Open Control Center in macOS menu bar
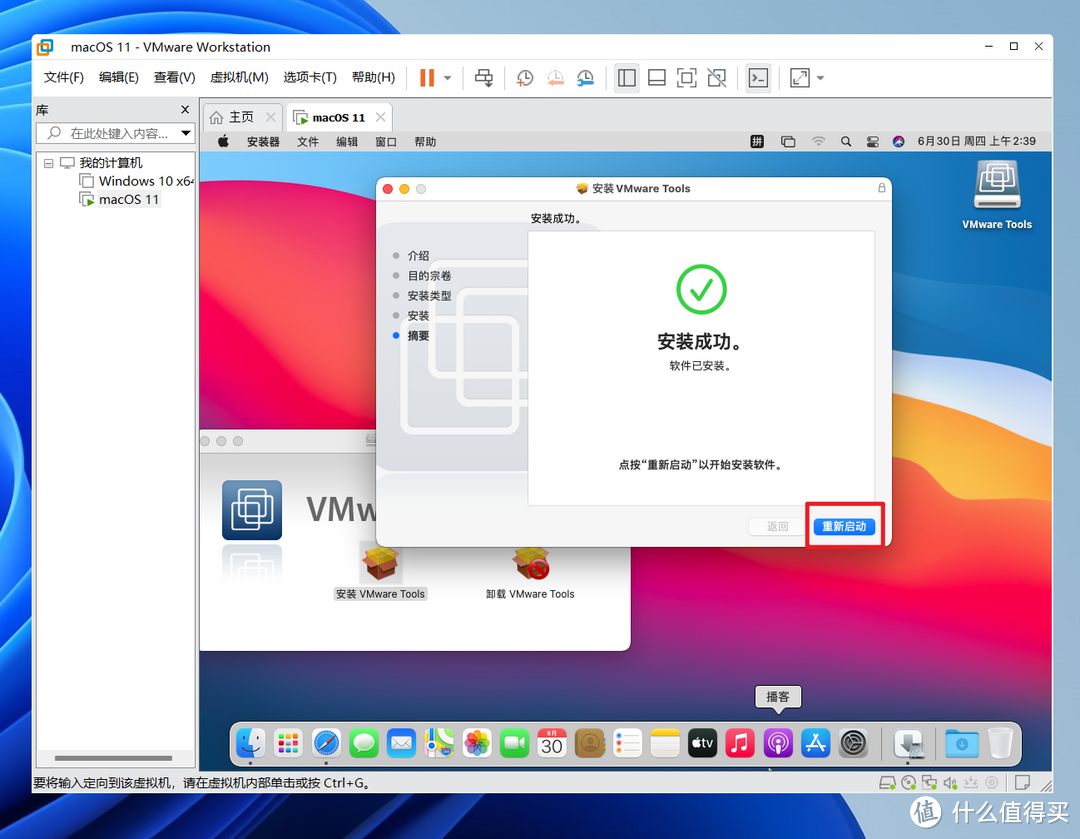 point(873,141)
